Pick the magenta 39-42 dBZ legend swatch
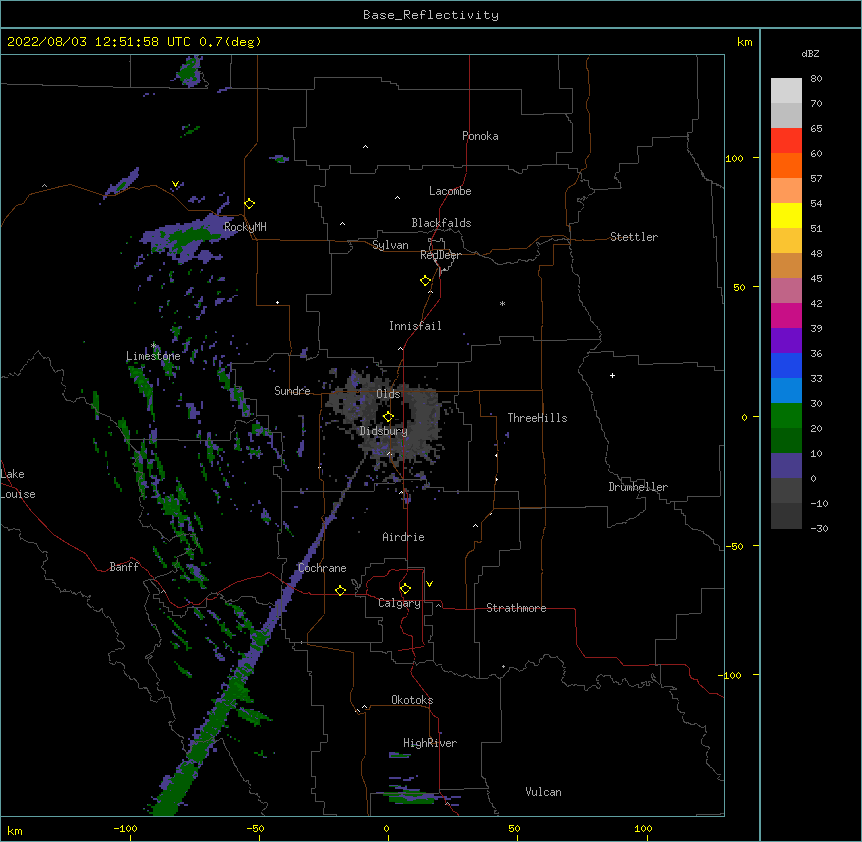The width and height of the screenshot is (862, 842). (x=786, y=315)
